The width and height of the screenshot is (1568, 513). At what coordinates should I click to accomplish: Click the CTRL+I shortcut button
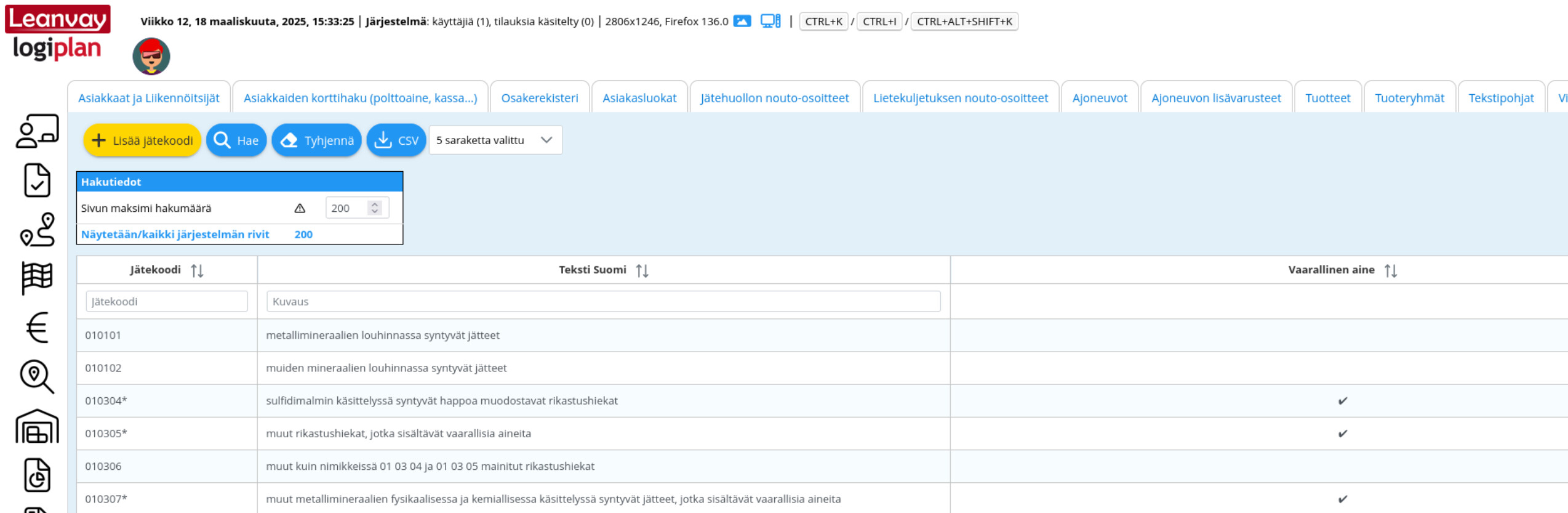pyautogui.click(x=879, y=22)
